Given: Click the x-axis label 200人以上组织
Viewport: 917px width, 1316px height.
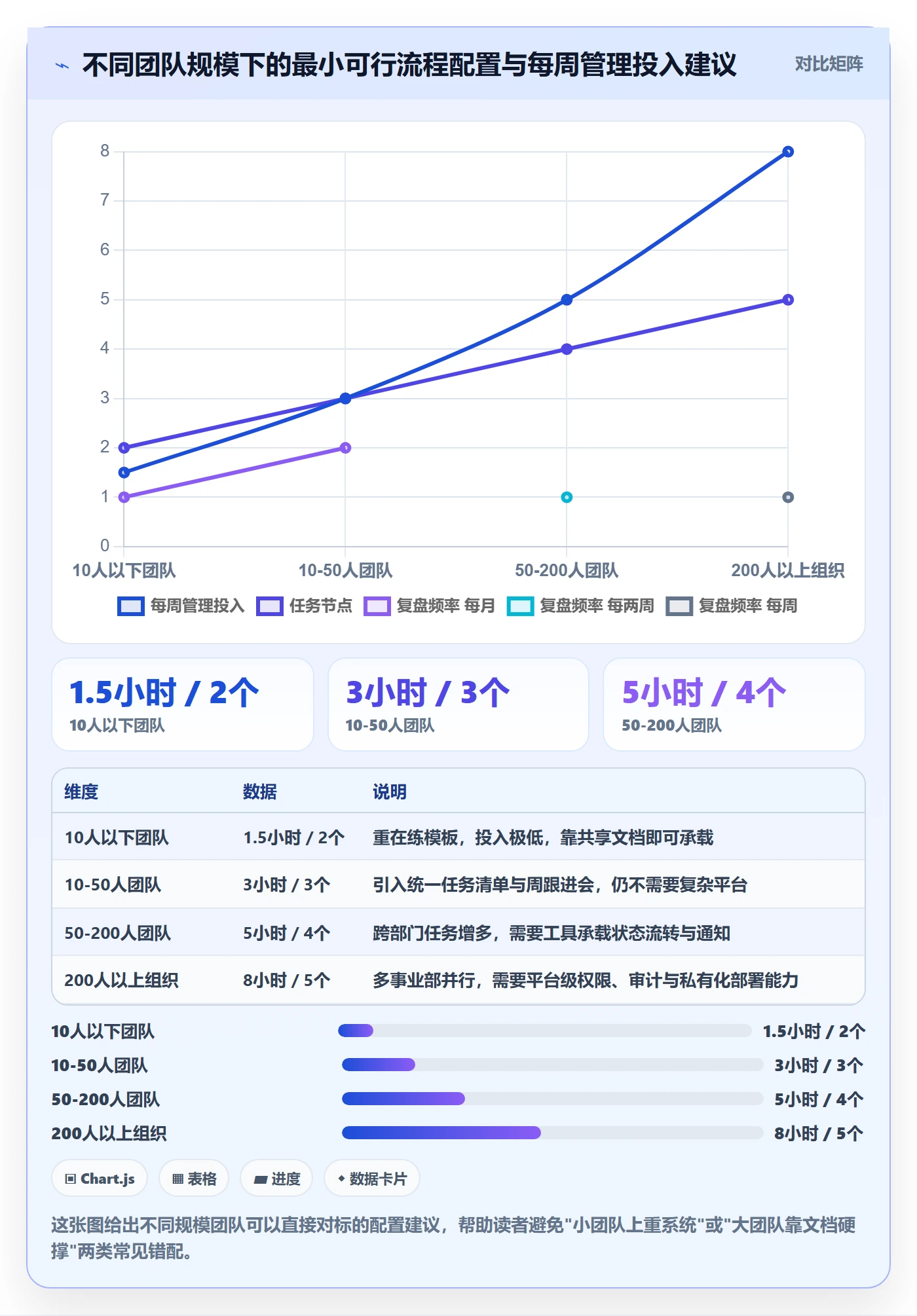Looking at the screenshot, I should pos(788,570).
